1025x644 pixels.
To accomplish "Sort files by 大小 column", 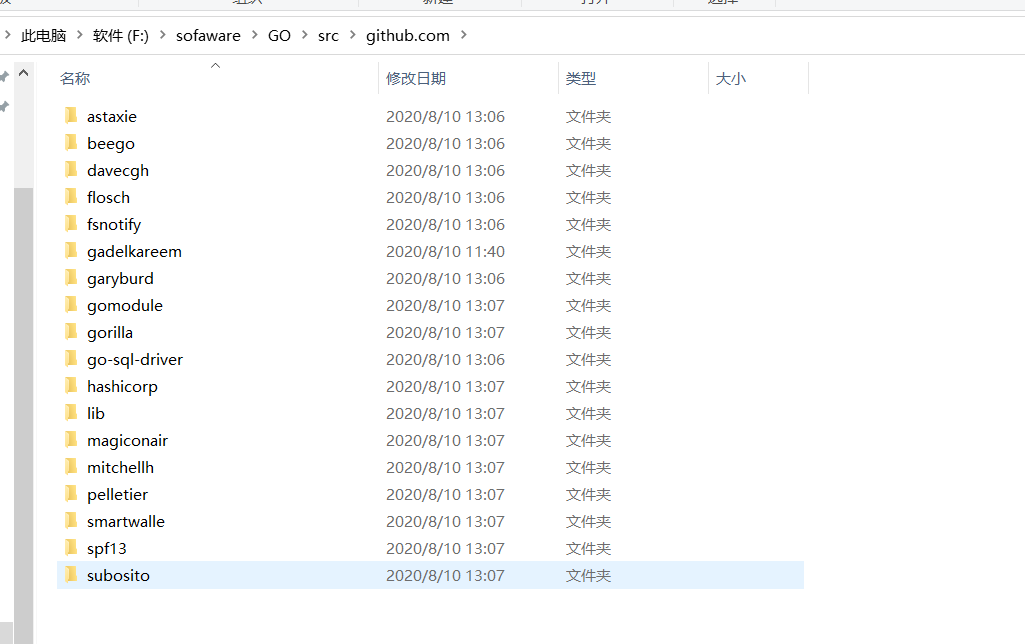I will [x=730, y=78].
